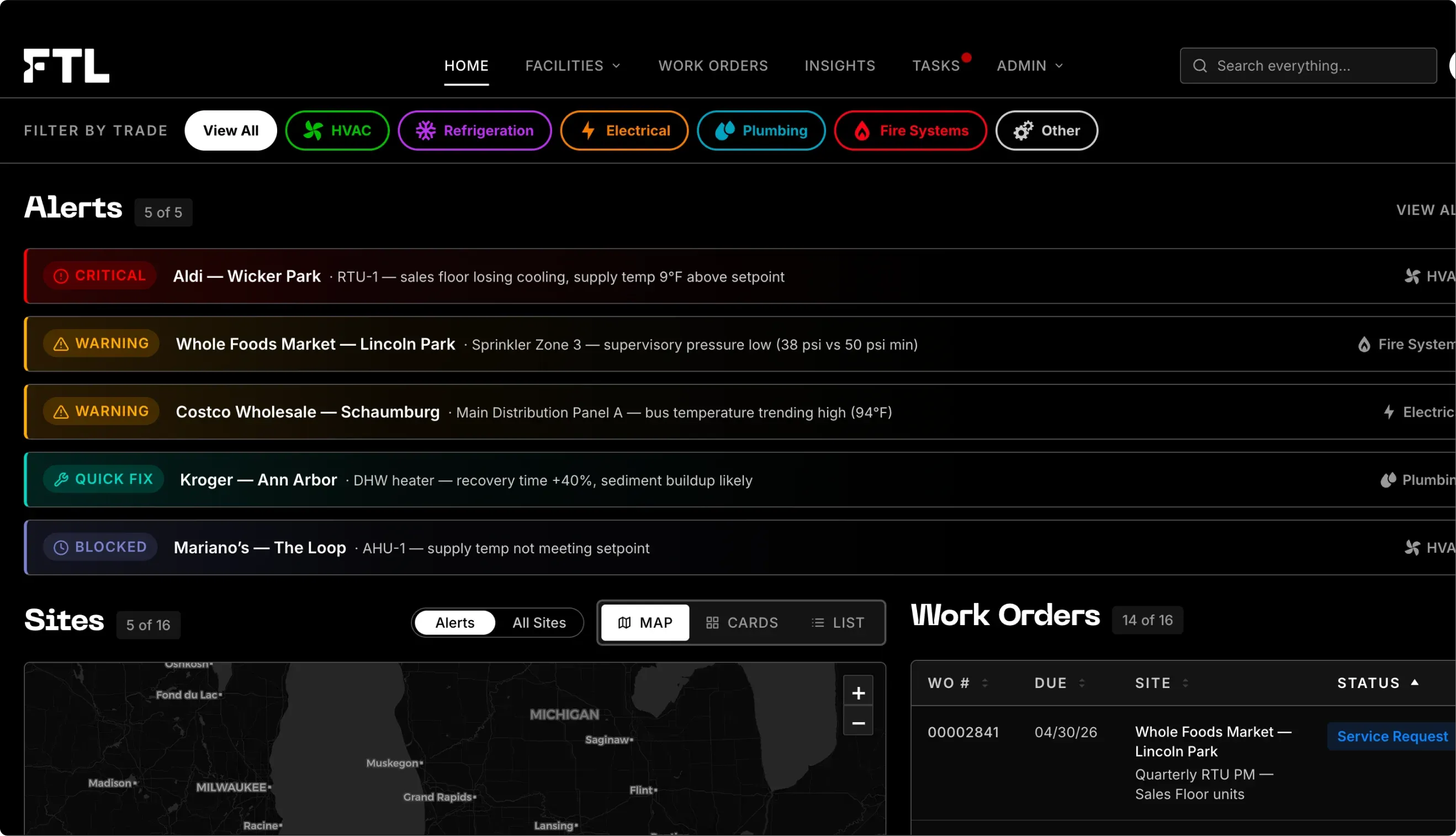Click the flame icon on Whole Foods alert

(x=1364, y=344)
